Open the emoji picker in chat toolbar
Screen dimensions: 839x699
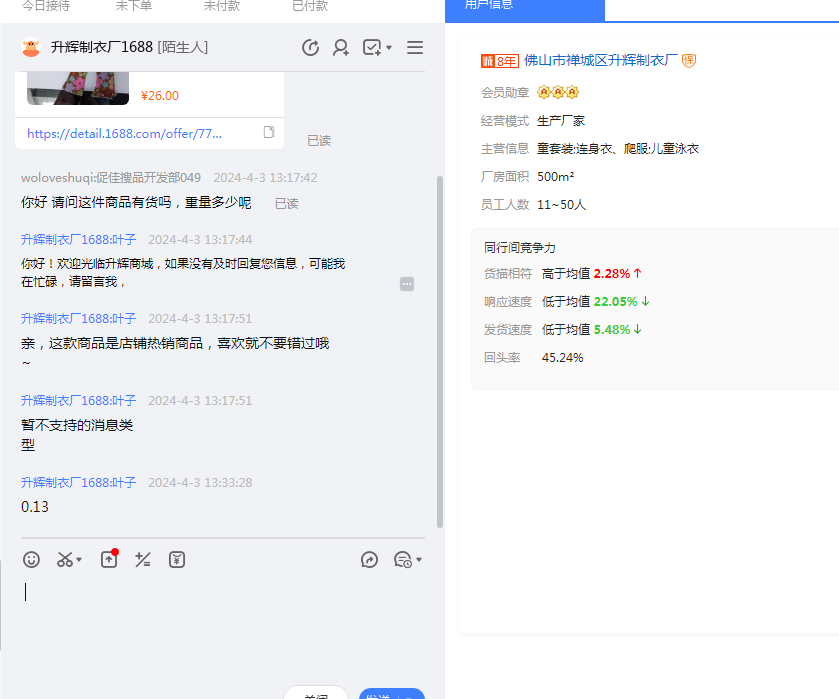[x=32, y=560]
